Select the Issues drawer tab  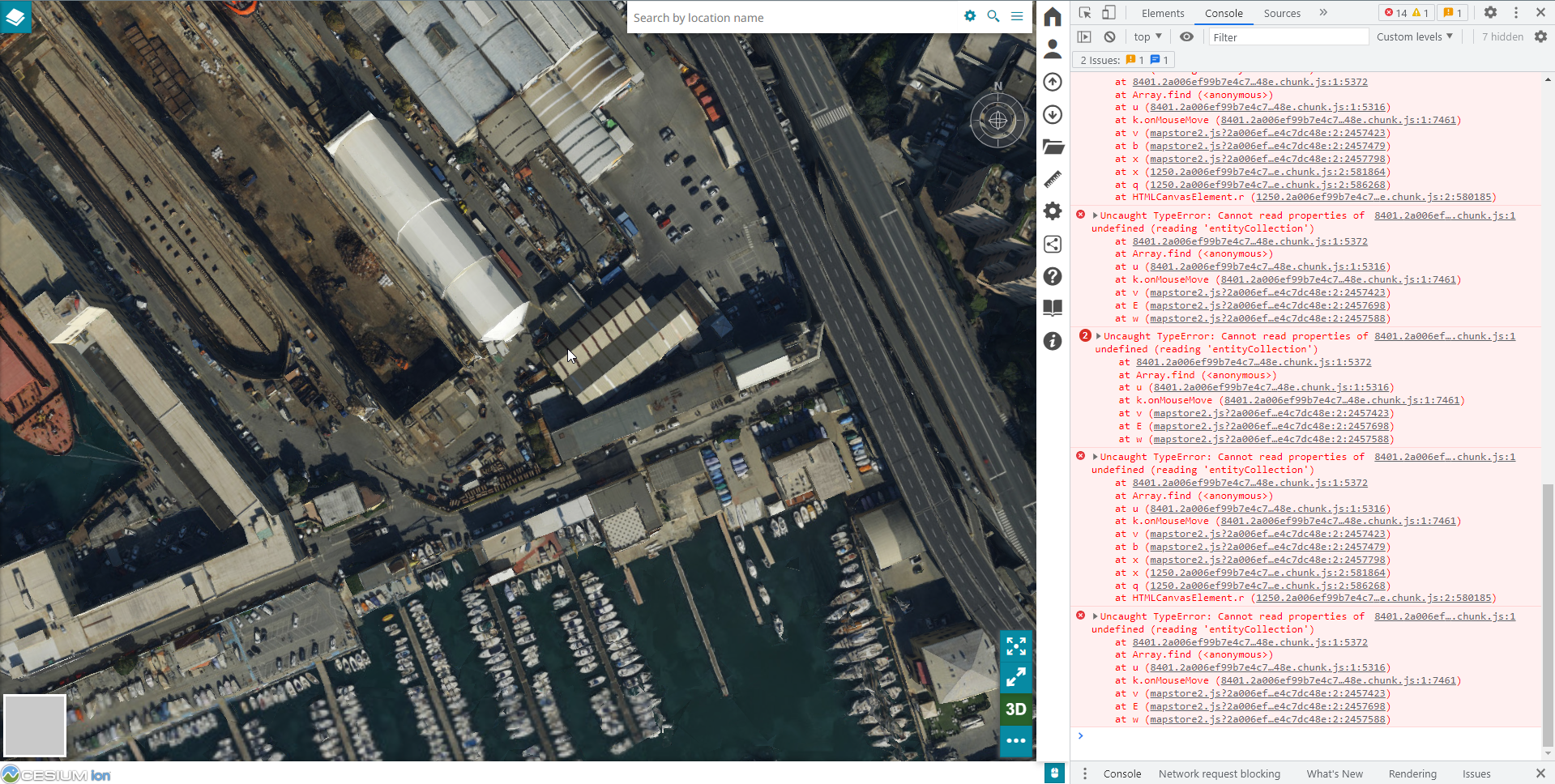pos(1476,773)
